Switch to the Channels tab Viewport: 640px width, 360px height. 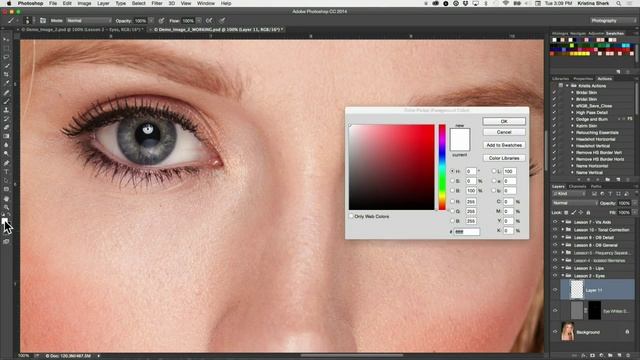pos(577,187)
